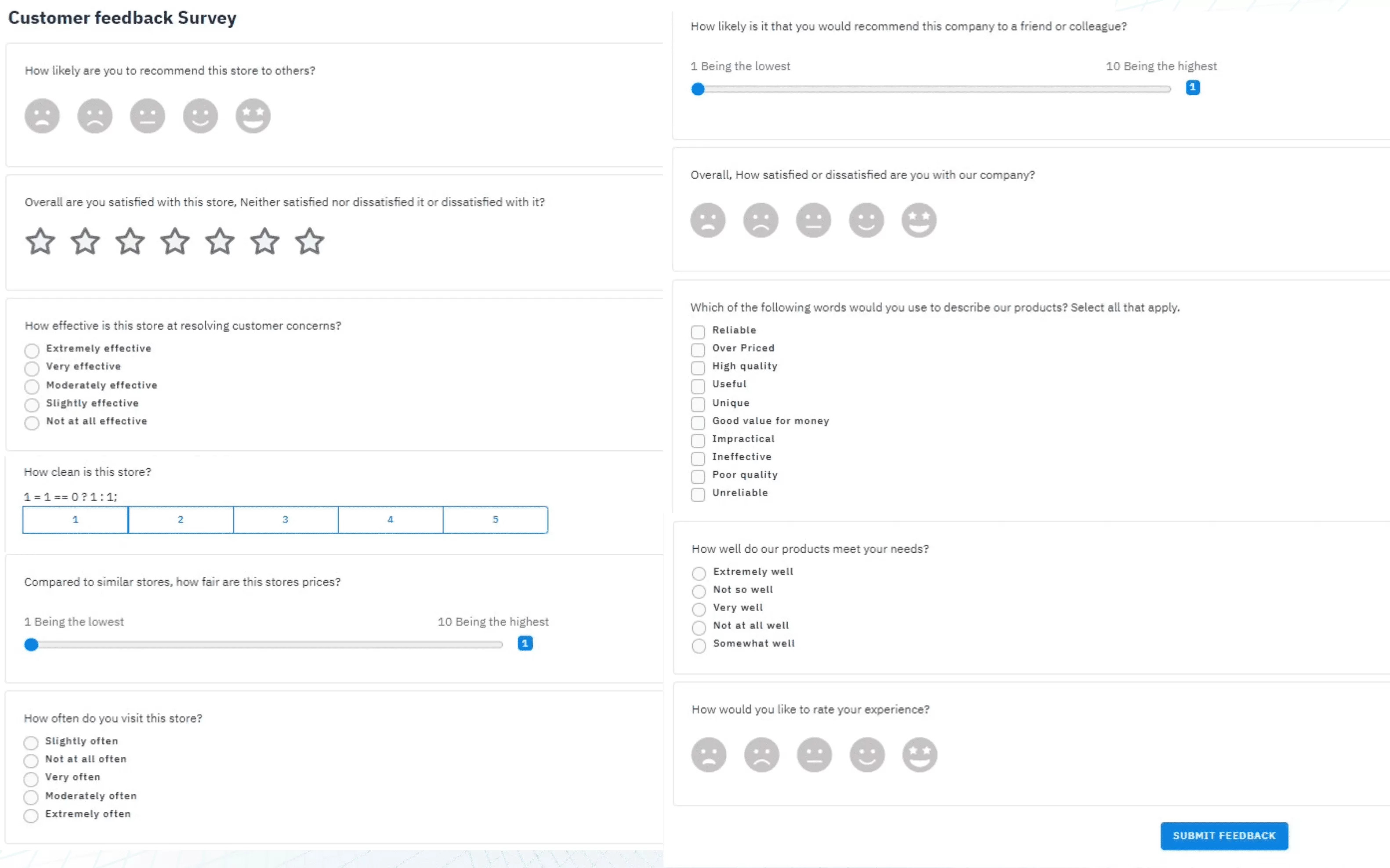Select the star-eyes face under store recommendation question
Screen dimensions: 1390x868
253,116
